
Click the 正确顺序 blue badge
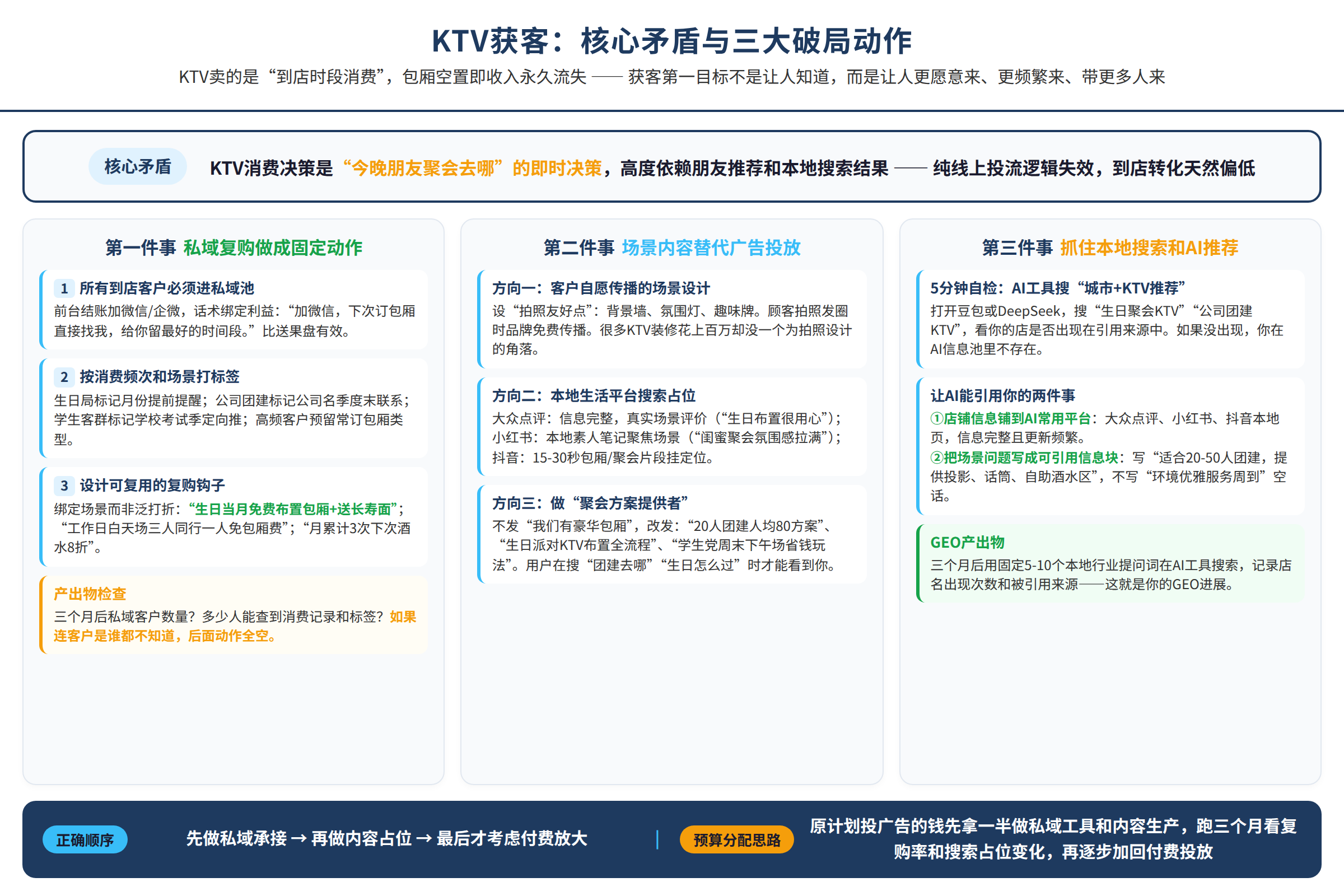click(x=85, y=839)
